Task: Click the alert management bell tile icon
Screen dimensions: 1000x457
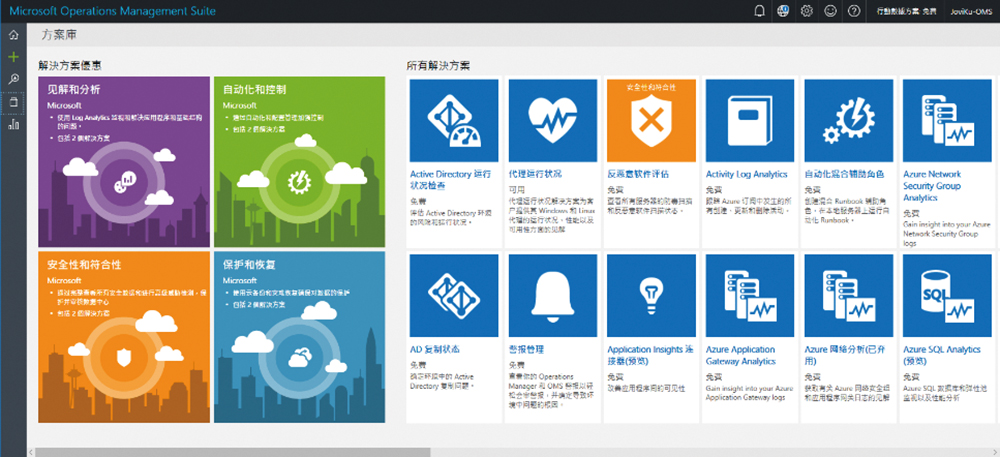Action: pyautogui.click(x=553, y=295)
